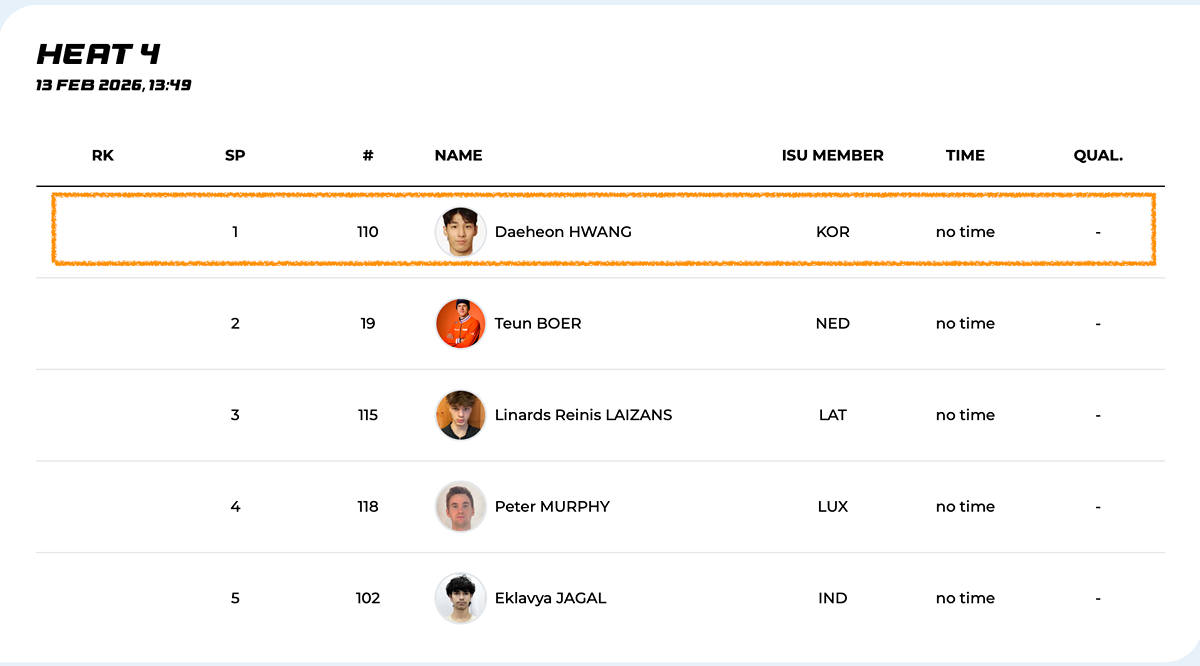Open Teun BOER's name link
This screenshot has height=666, width=1200.
pyautogui.click(x=538, y=323)
